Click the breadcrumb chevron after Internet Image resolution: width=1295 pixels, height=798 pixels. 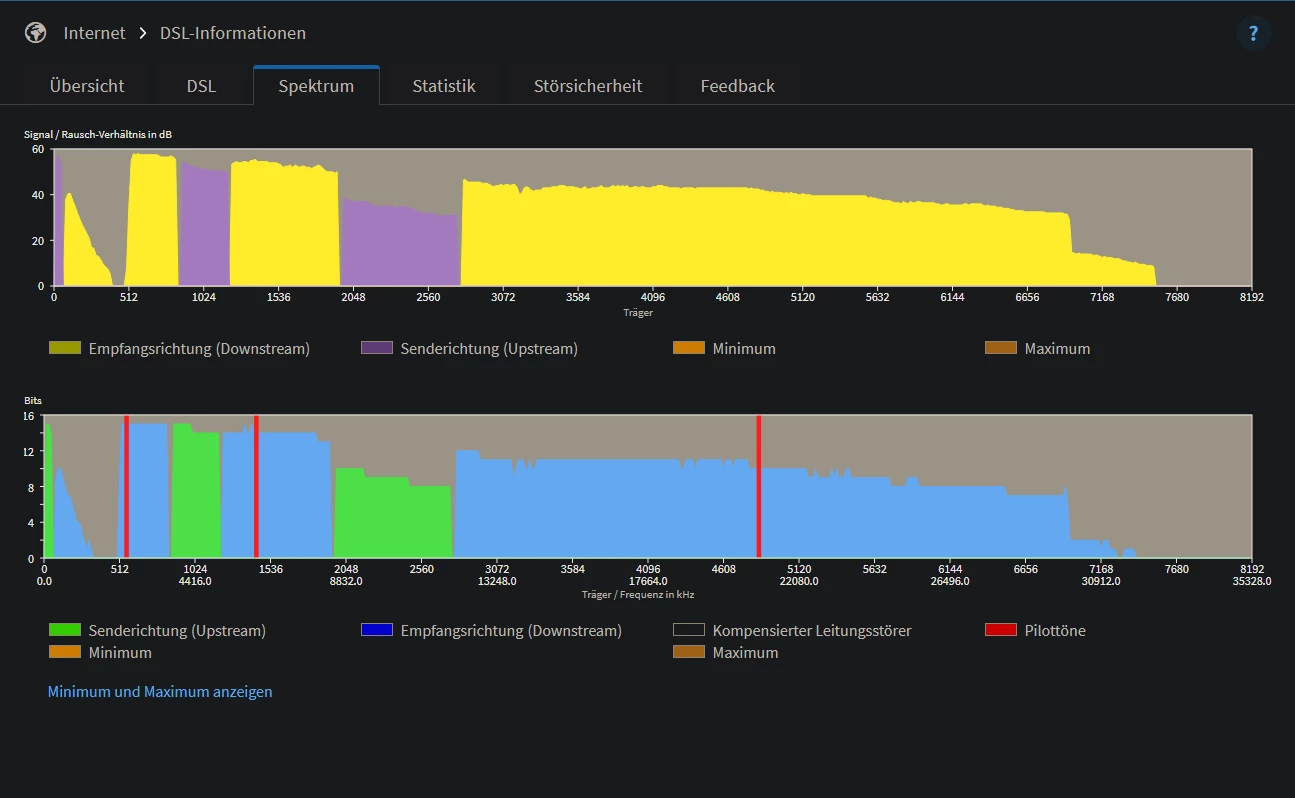pyautogui.click(x=143, y=33)
